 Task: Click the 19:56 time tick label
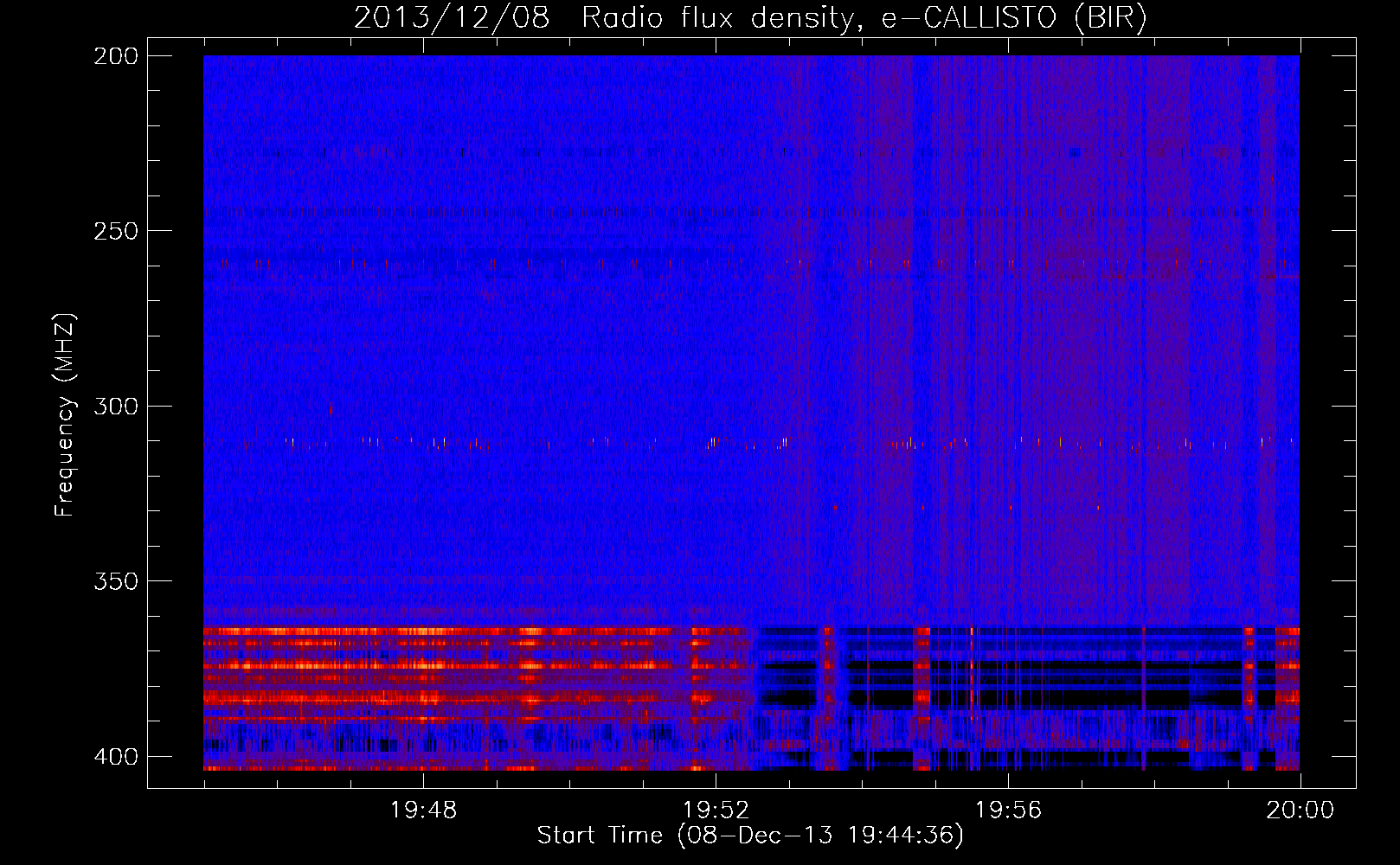(1008, 811)
